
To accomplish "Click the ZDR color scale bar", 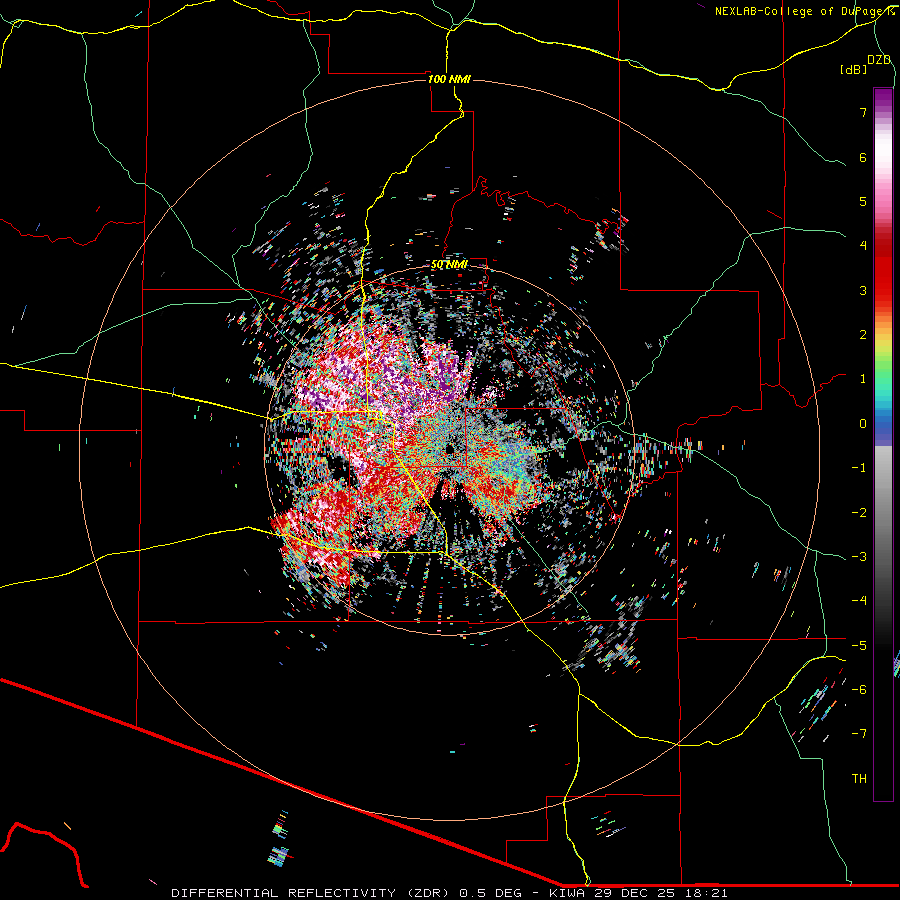I will pos(883,444).
